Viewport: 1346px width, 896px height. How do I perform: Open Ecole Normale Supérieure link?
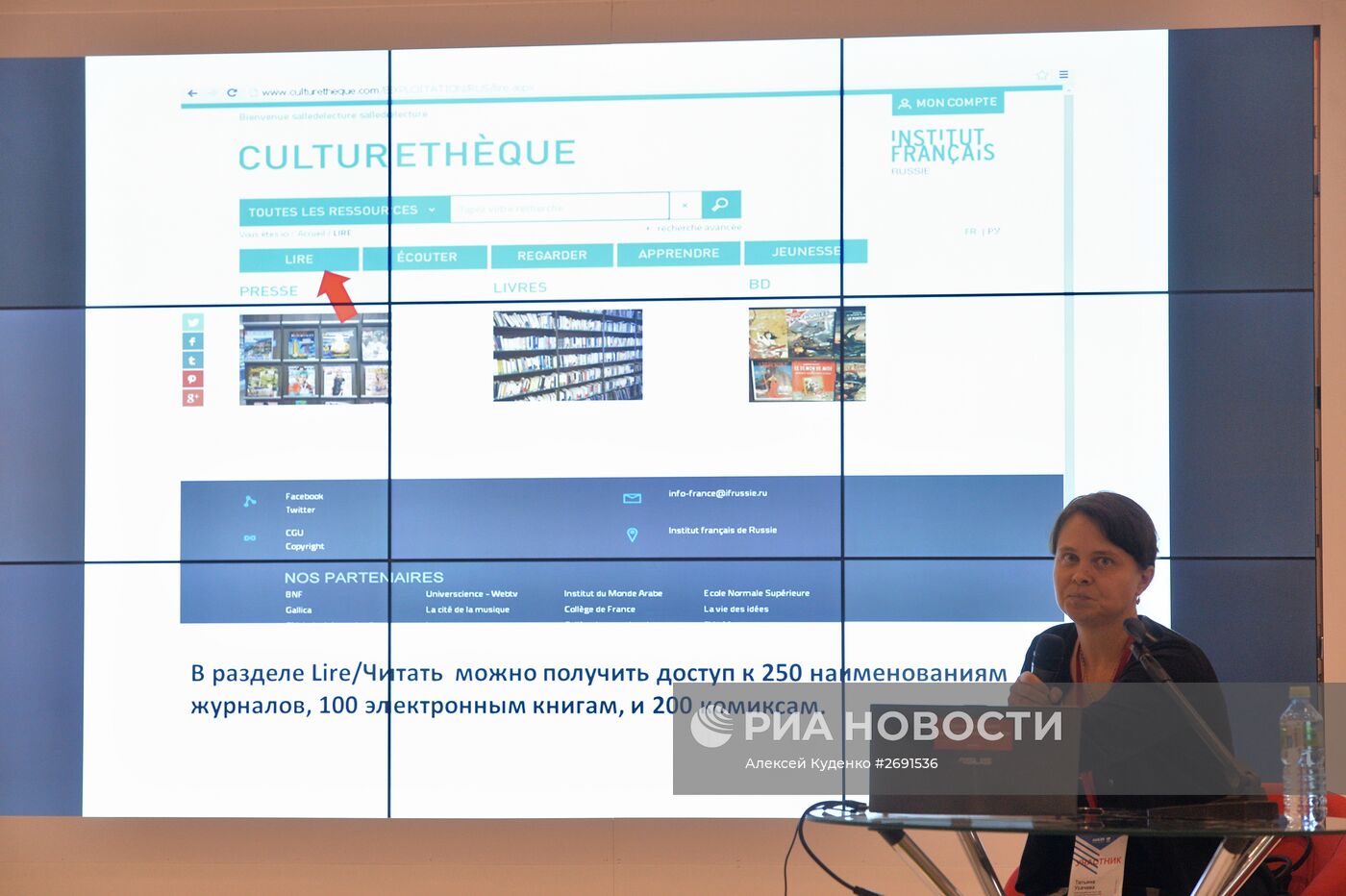coord(757,593)
